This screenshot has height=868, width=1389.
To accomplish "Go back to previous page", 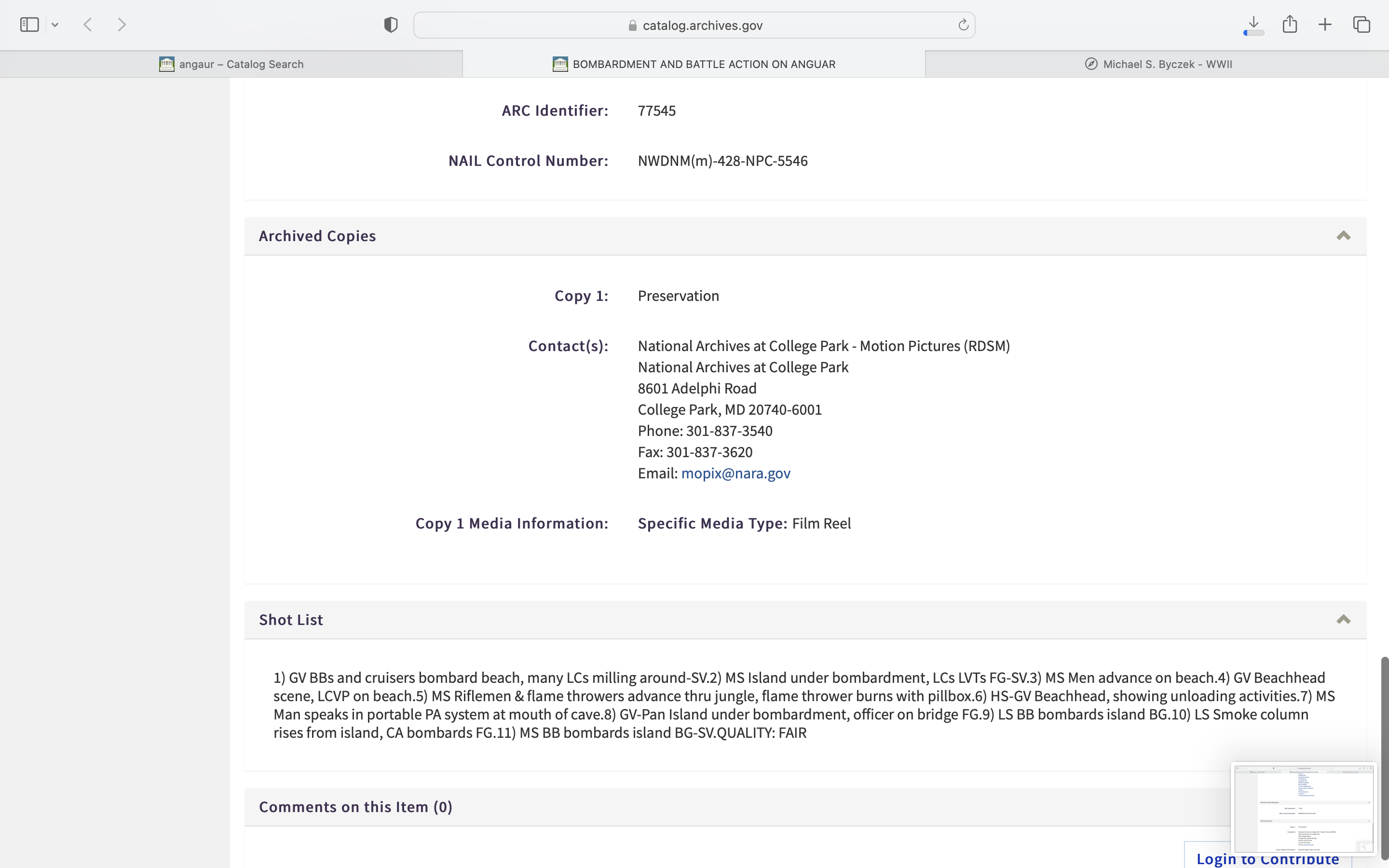I will tap(88, 25).
